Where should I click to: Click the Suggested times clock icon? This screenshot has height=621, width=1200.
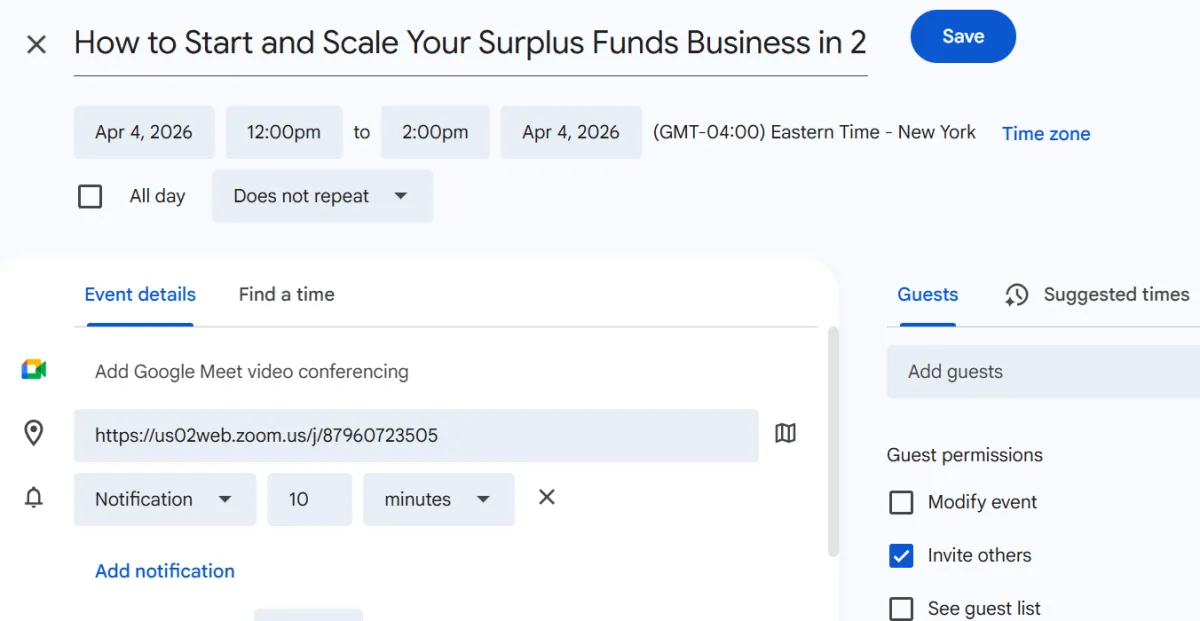[x=1017, y=295]
